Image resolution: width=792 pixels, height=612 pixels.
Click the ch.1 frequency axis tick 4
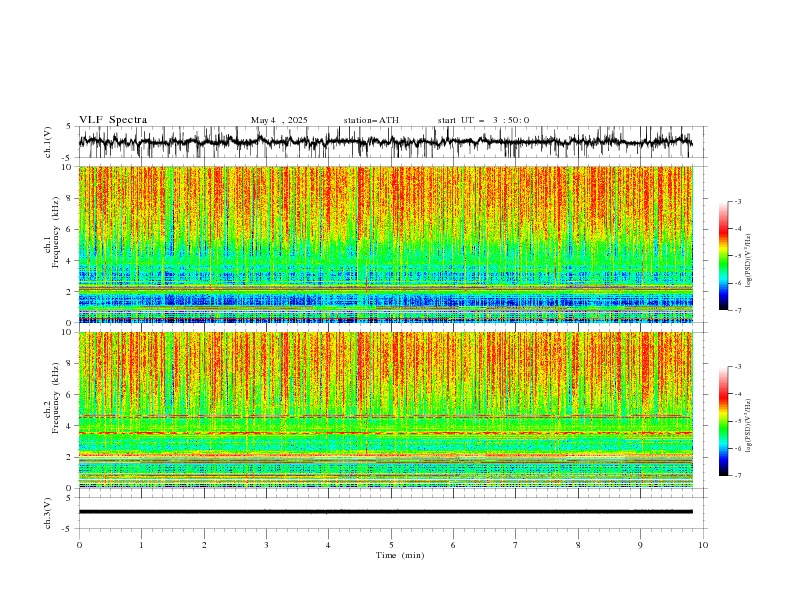click(x=70, y=261)
